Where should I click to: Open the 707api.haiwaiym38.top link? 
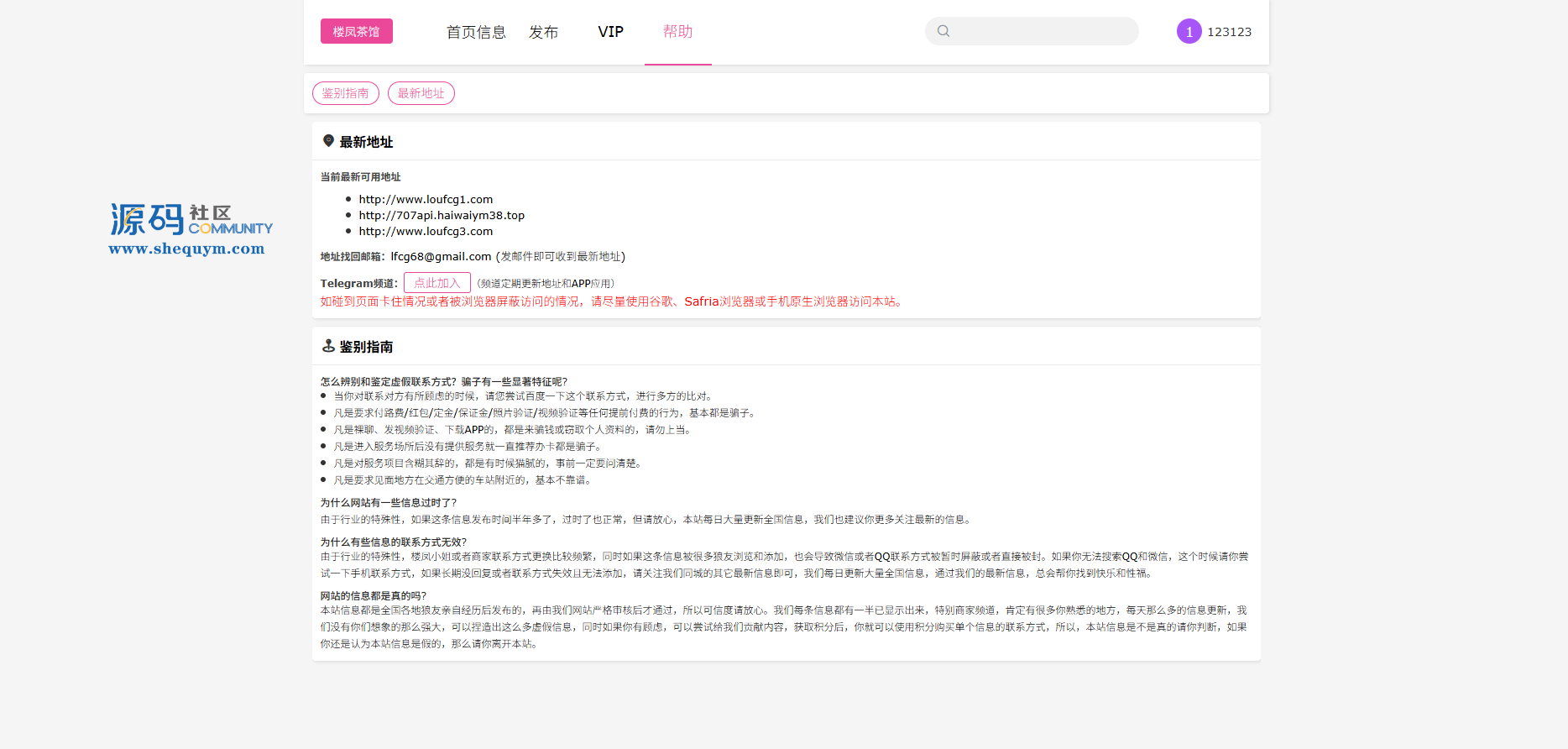(x=442, y=215)
